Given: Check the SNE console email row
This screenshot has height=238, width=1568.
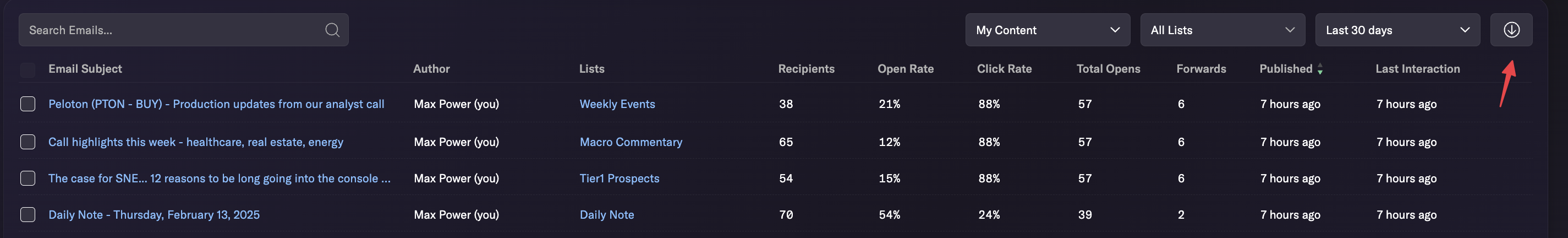Looking at the screenshot, I should point(28,177).
